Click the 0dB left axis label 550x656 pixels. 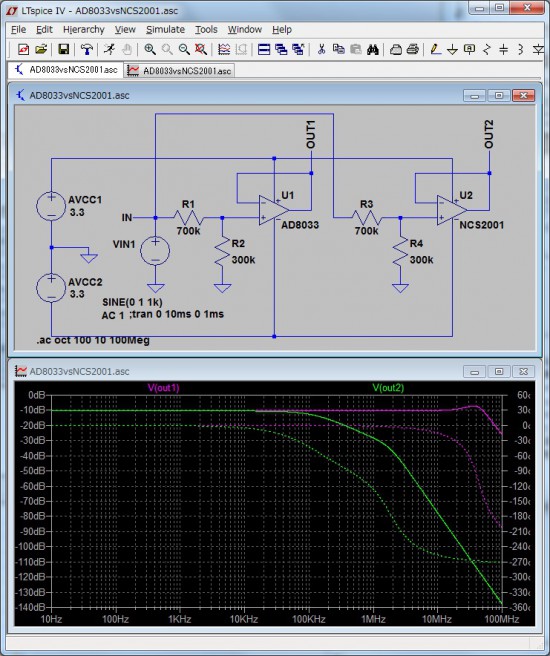36,395
